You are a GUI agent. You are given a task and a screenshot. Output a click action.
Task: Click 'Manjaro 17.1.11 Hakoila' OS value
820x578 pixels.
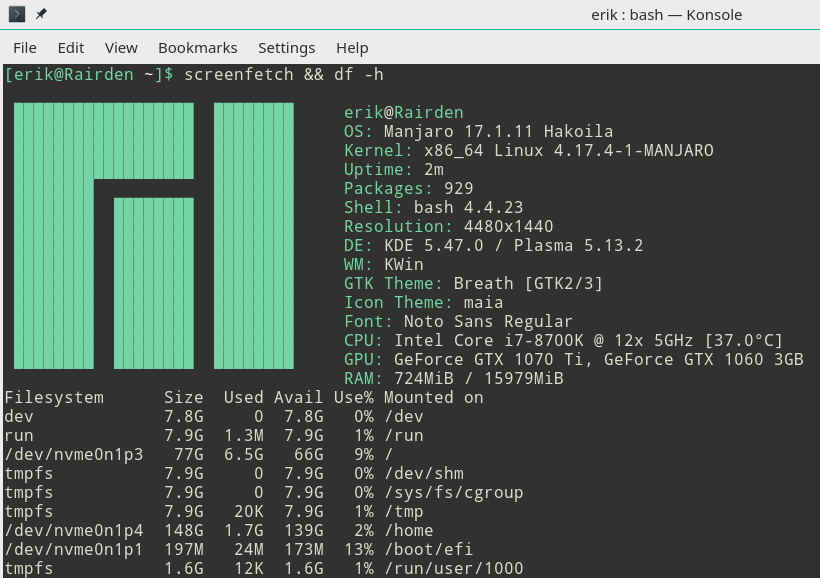point(498,131)
